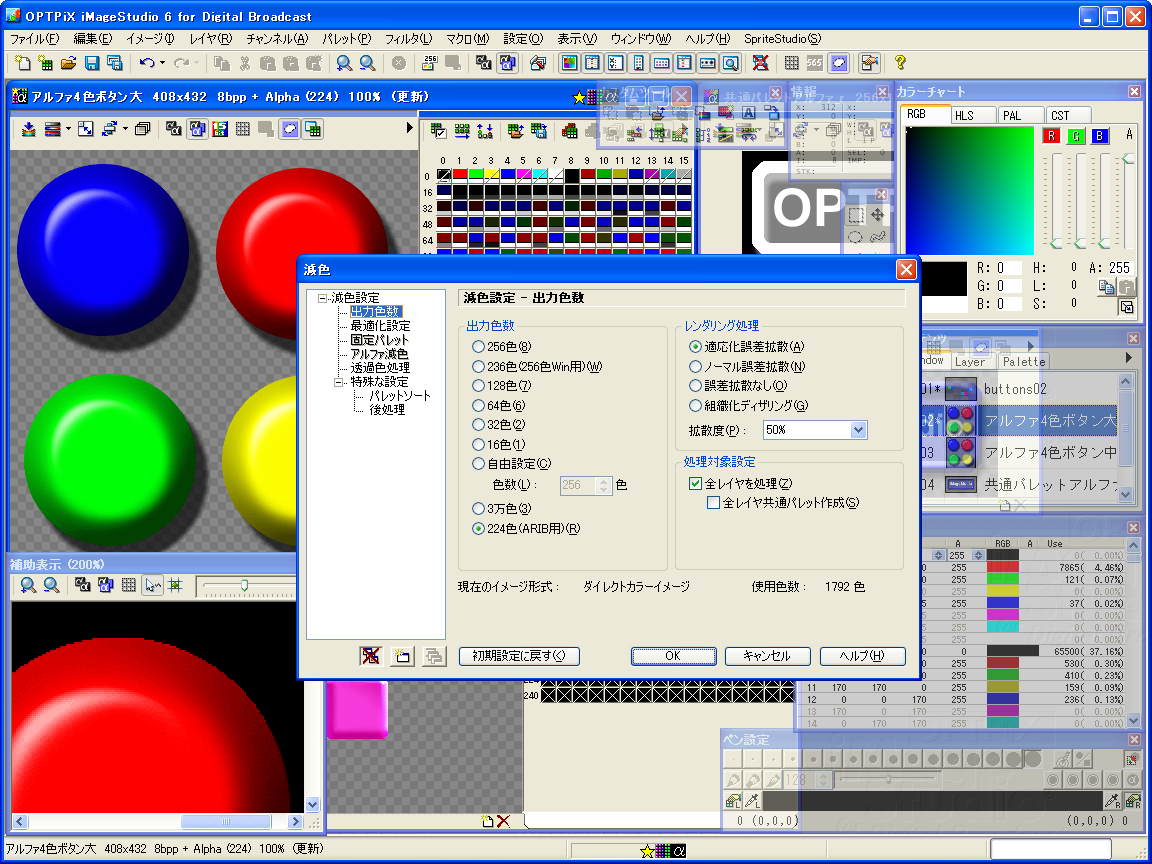1152x864 pixels.
Task: Open the ファイル(F) menu
Action: [x=35, y=39]
